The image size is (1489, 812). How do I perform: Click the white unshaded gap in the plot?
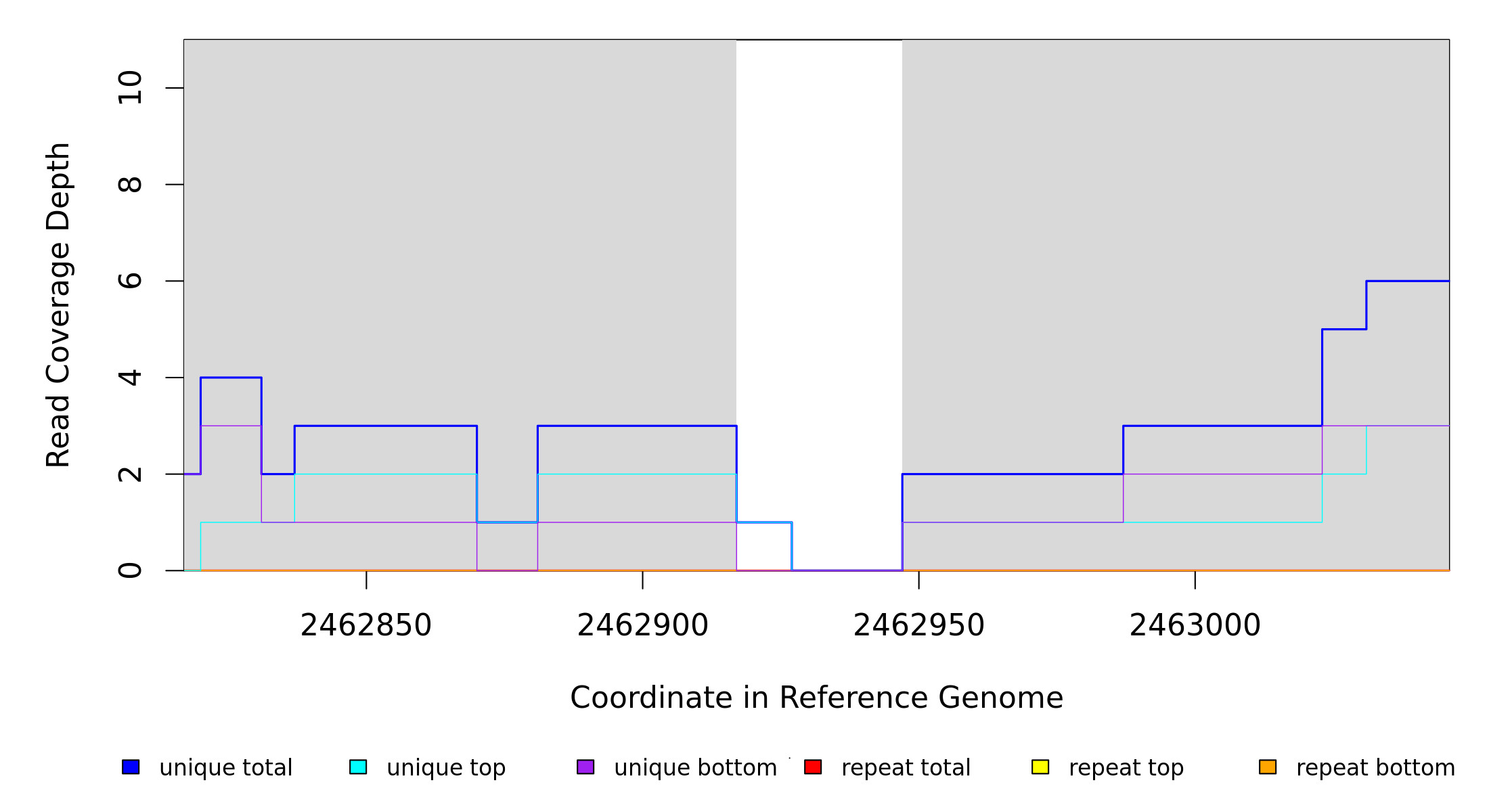point(819,271)
